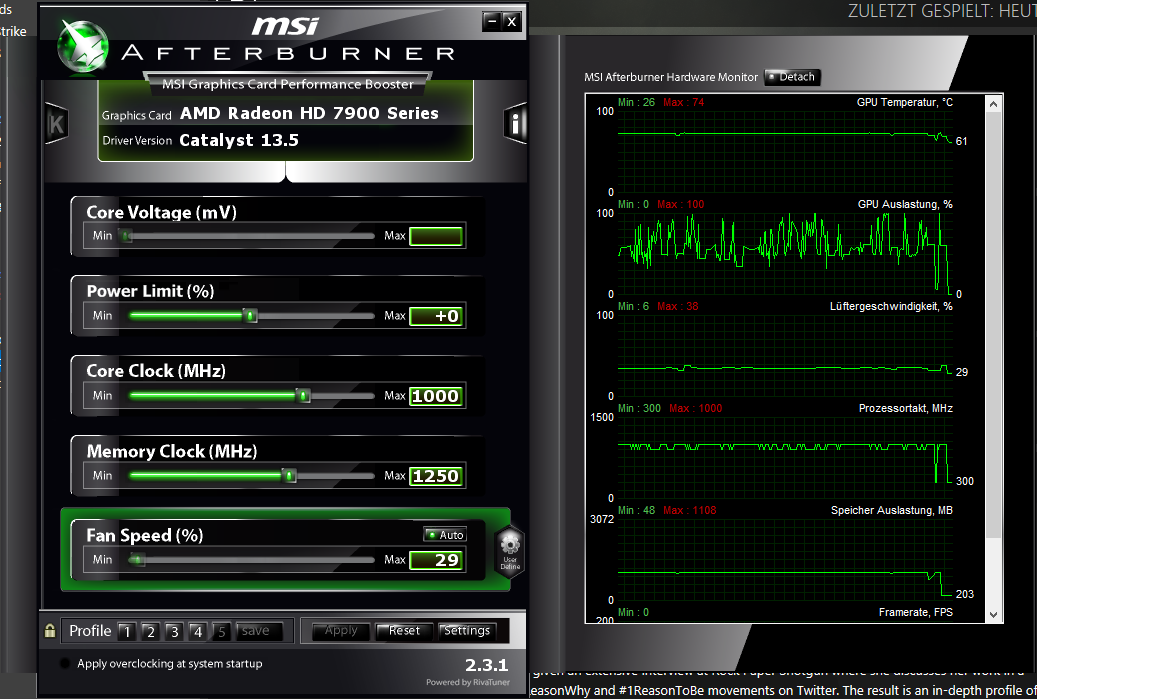Viewport: 1152px width, 699px height.
Task: Click the Fan Speed slider handle
Action: point(137,560)
